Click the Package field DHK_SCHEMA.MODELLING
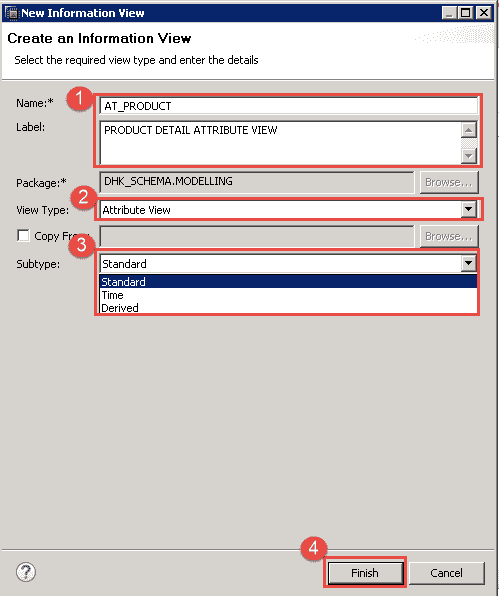Image resolution: width=499 pixels, height=596 pixels. pyautogui.click(x=257, y=182)
